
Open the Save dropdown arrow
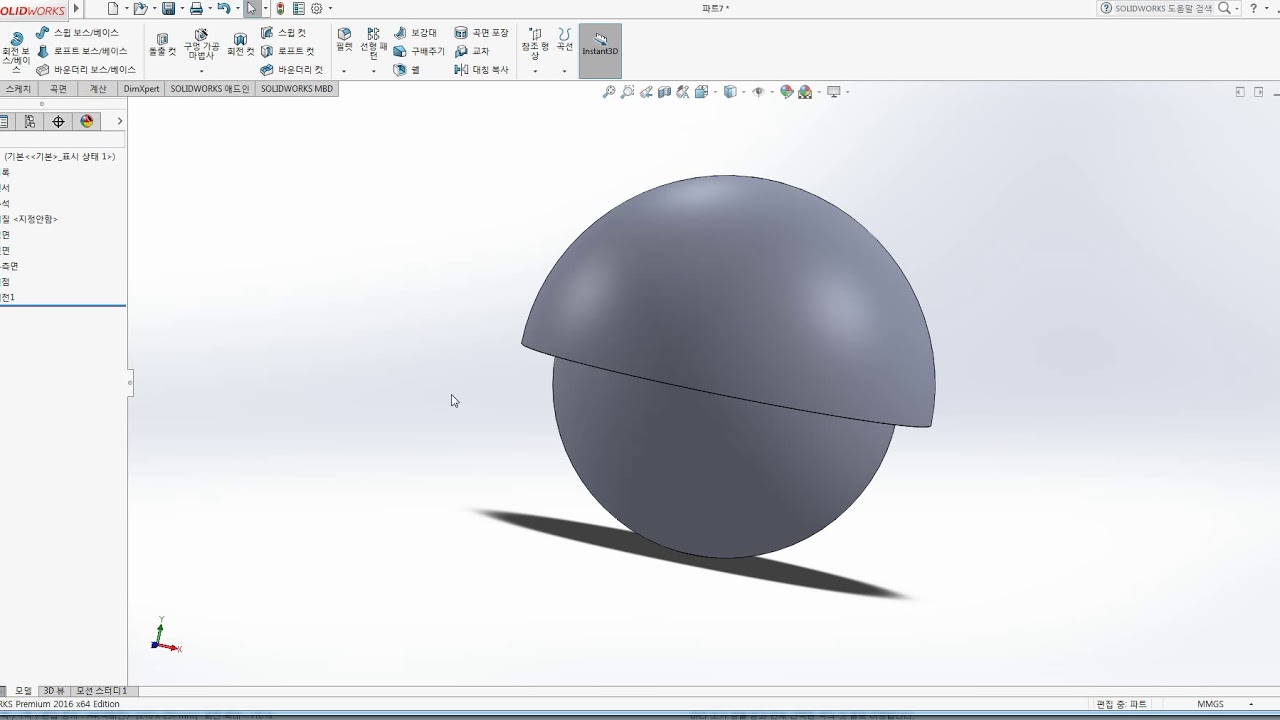point(181,9)
